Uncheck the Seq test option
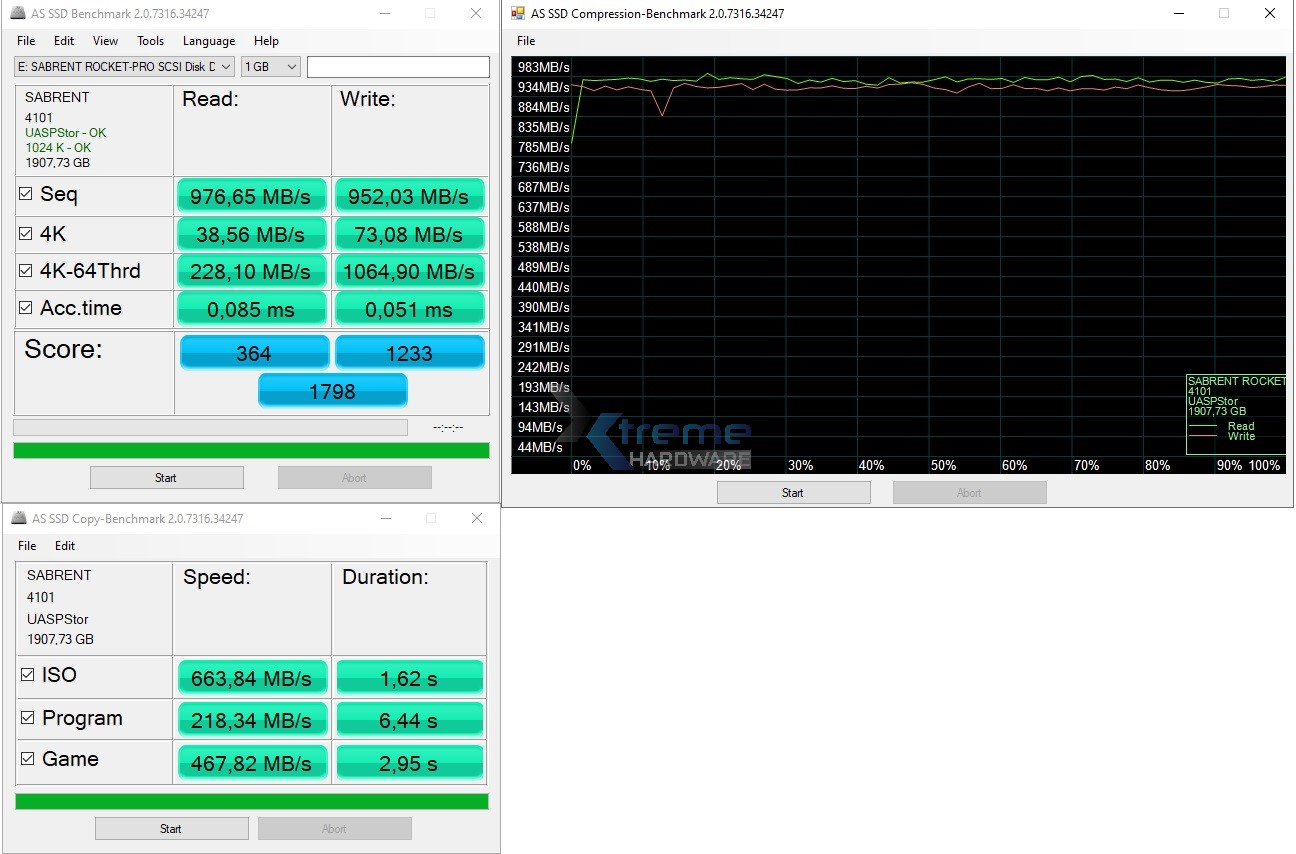Screen dimensions: 1296x854 (25, 195)
